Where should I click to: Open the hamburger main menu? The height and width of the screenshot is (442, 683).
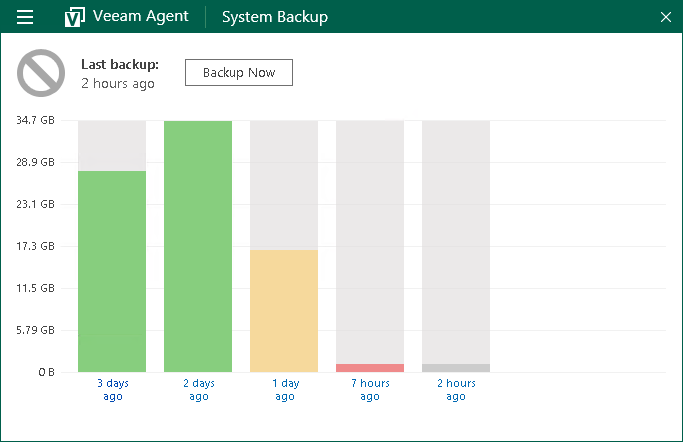pyautogui.click(x=26, y=17)
